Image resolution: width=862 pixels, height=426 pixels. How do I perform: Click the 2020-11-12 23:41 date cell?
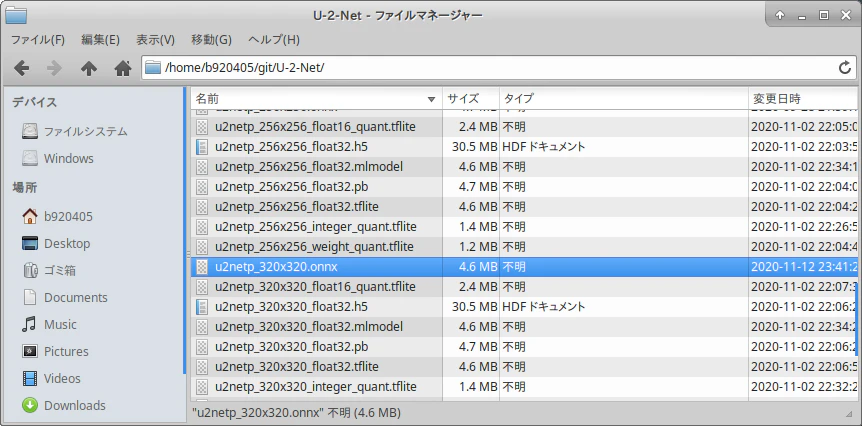coord(803,267)
